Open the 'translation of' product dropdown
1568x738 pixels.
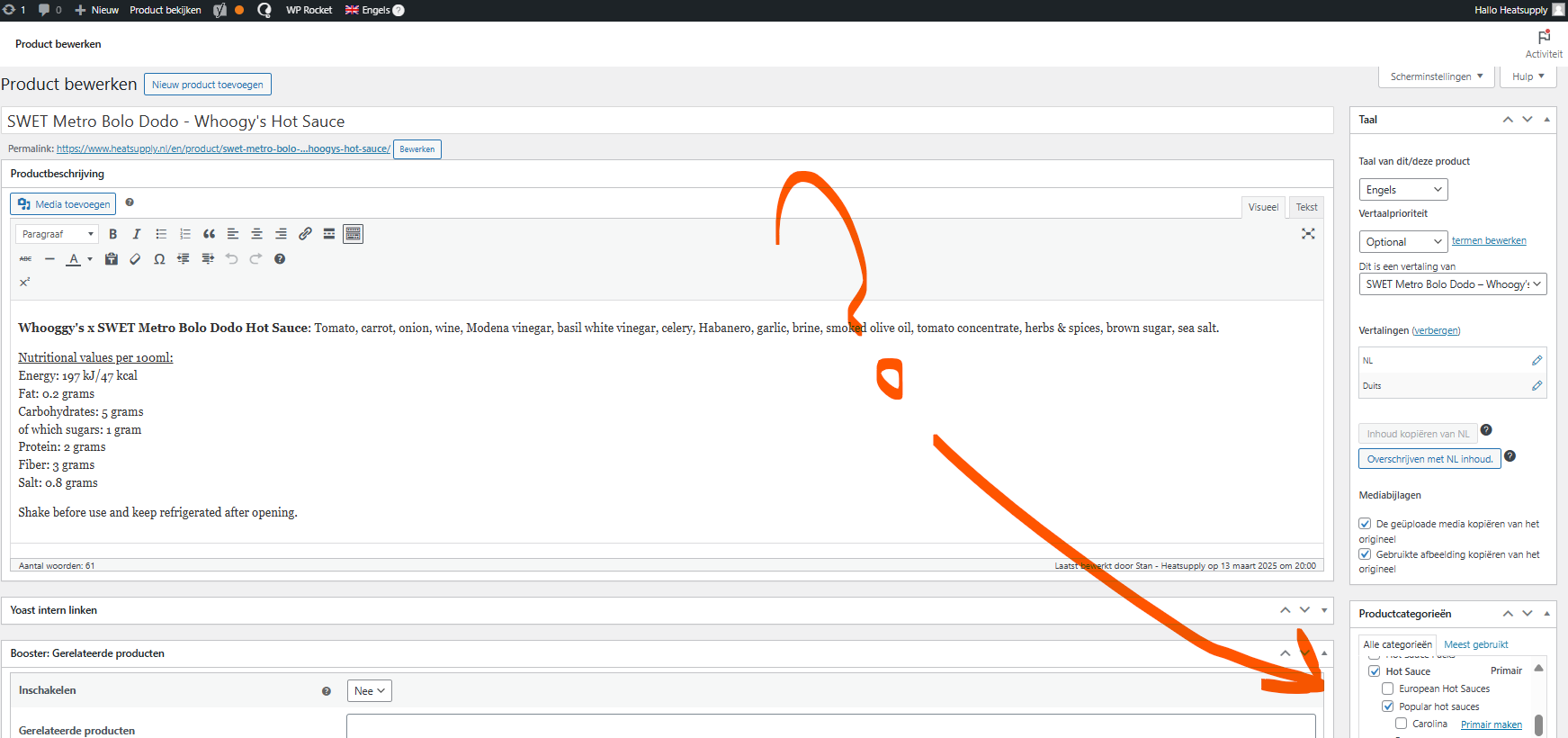[x=1453, y=284]
